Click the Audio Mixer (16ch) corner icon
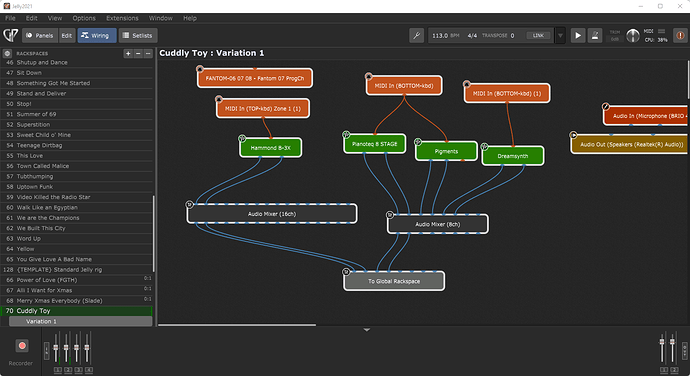 189,204
